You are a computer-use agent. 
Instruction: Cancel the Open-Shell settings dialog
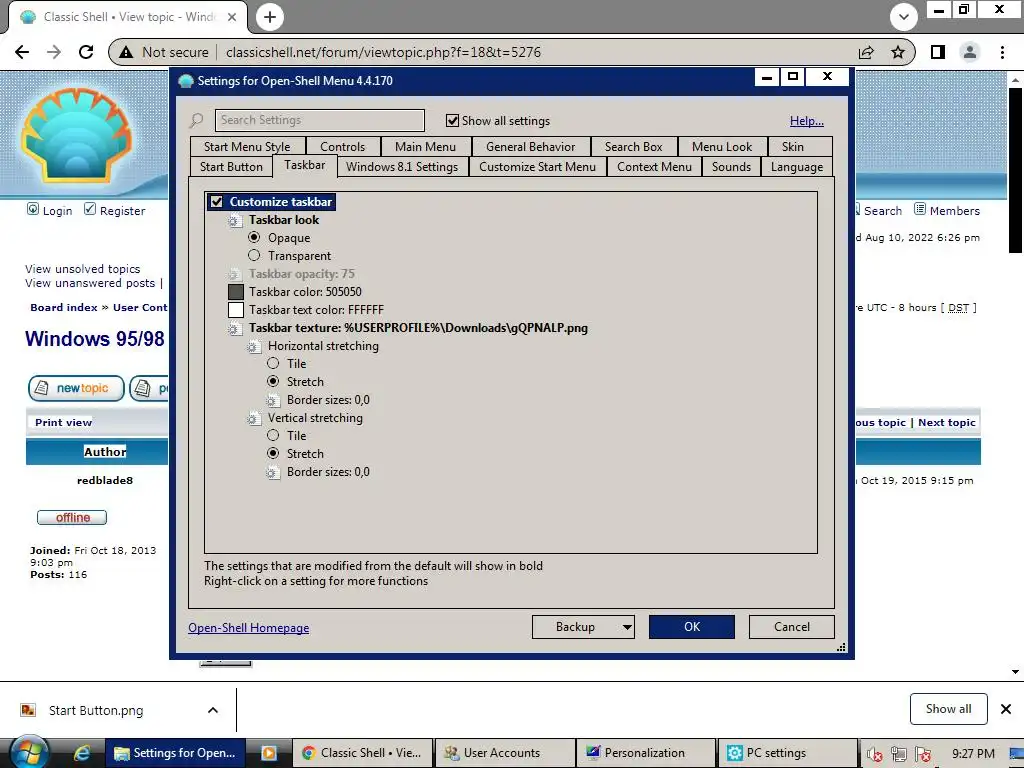point(792,627)
